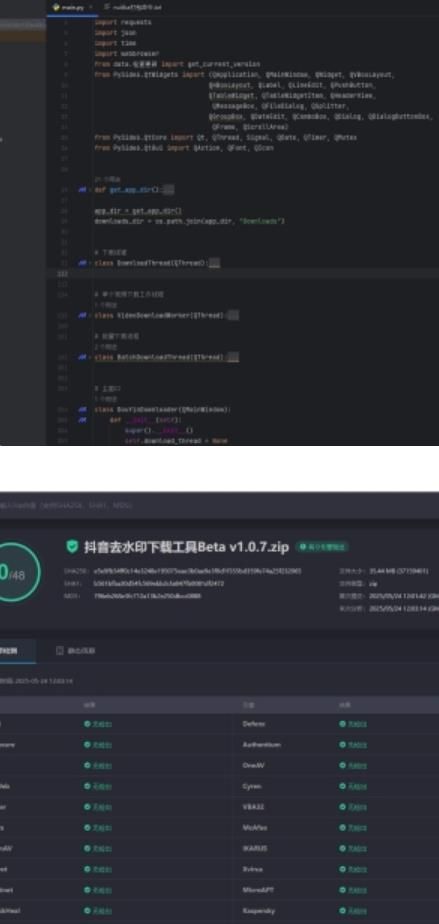Screen dimensions: 439x924
Task: Select the SHA1 hash value
Action: (x=159, y=583)
